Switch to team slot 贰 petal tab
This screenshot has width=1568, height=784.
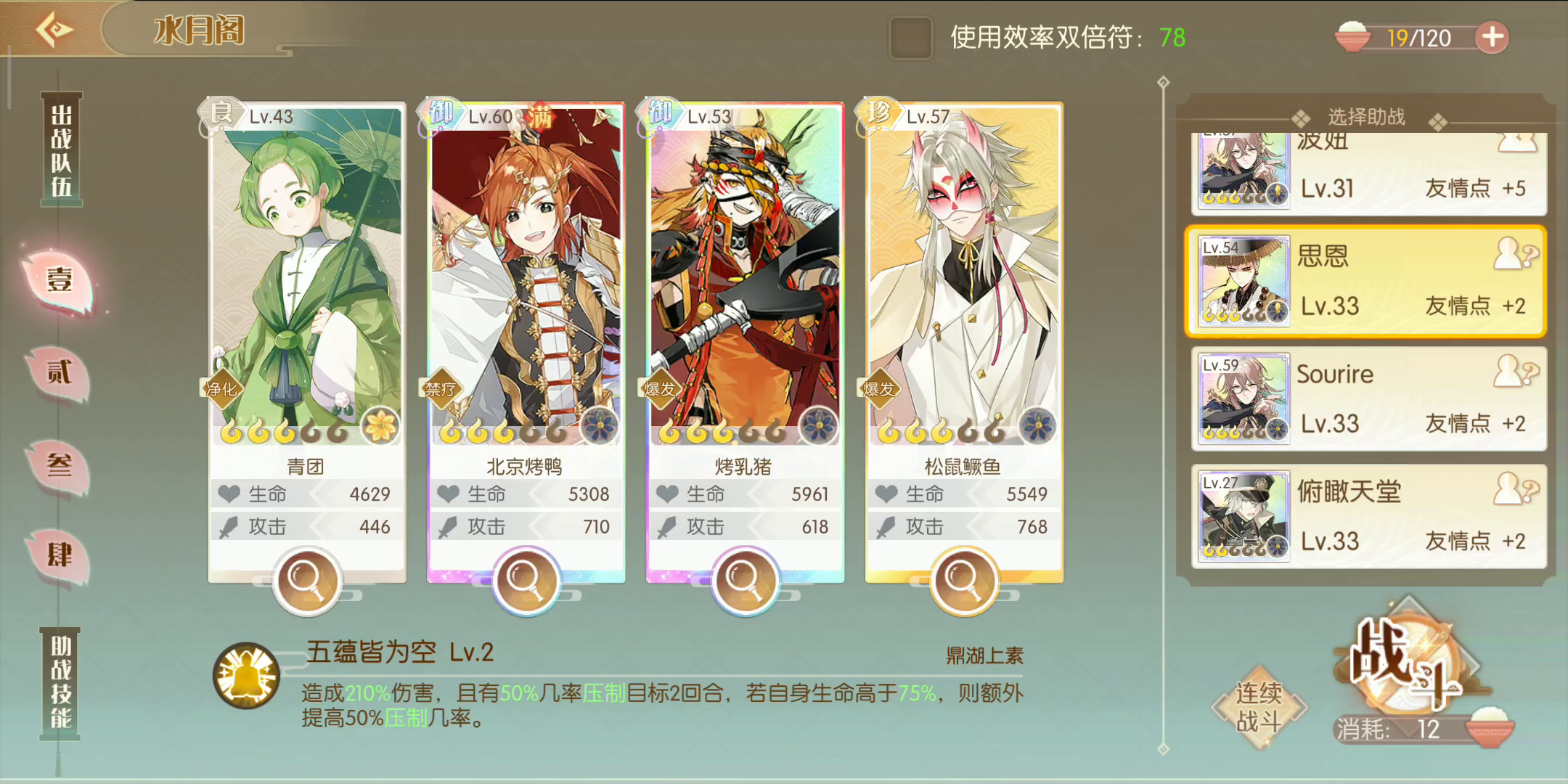(59, 373)
